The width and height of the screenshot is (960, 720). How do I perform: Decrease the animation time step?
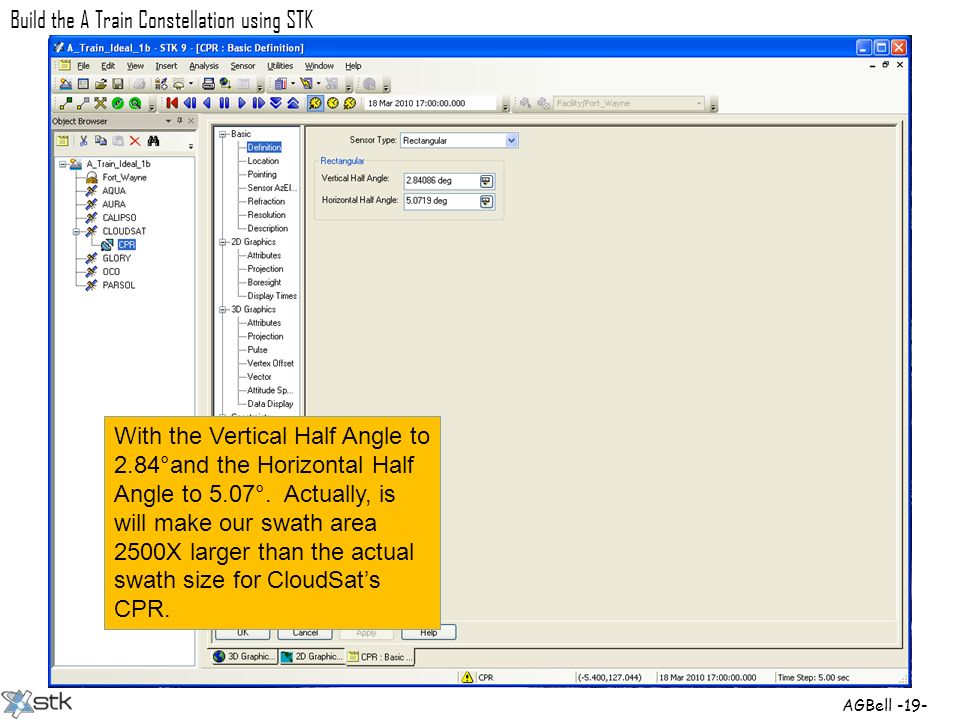tap(276, 103)
